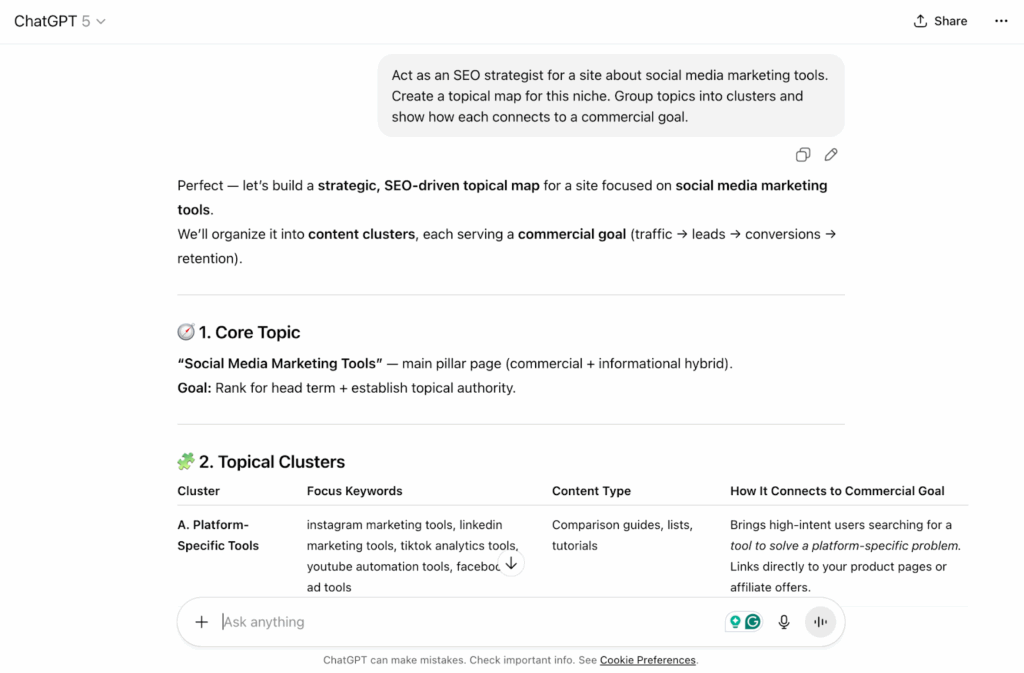
Task: Click the edit message pencil icon
Action: [x=831, y=155]
